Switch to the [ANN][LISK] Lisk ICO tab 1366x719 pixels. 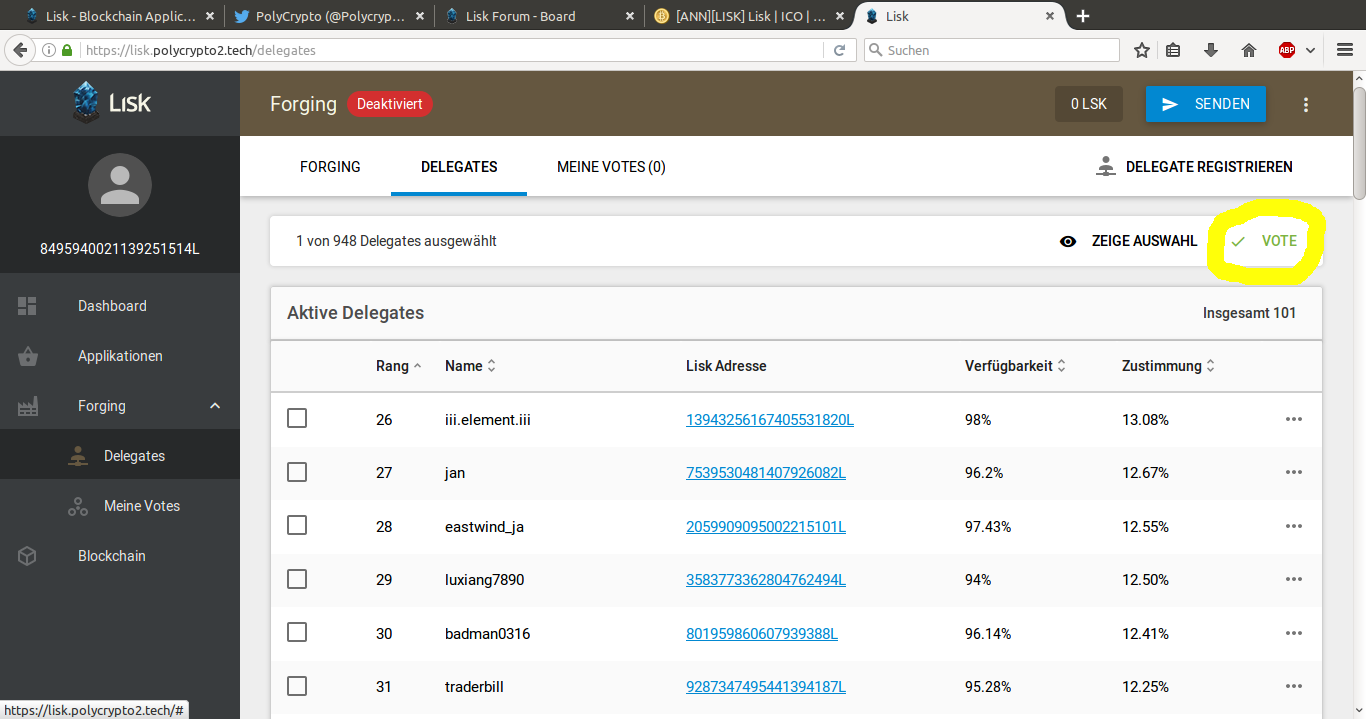750,16
